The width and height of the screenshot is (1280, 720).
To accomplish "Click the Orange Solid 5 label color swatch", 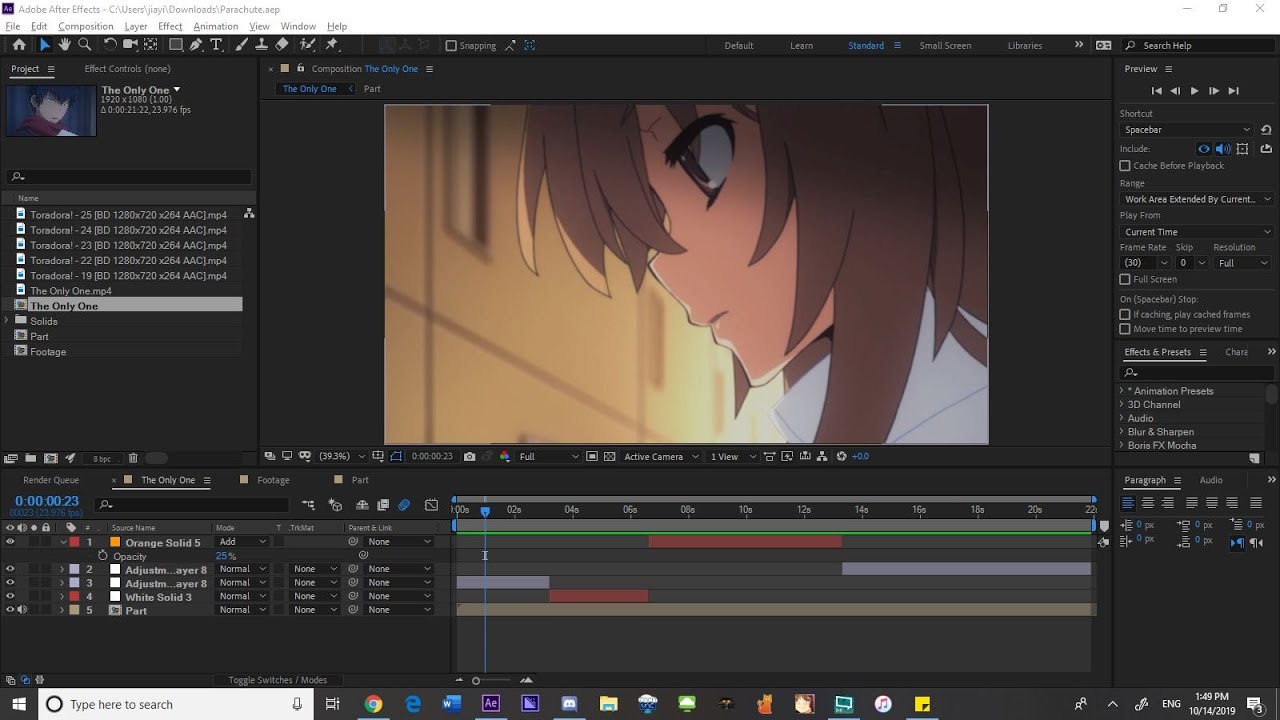I will click(x=74, y=542).
